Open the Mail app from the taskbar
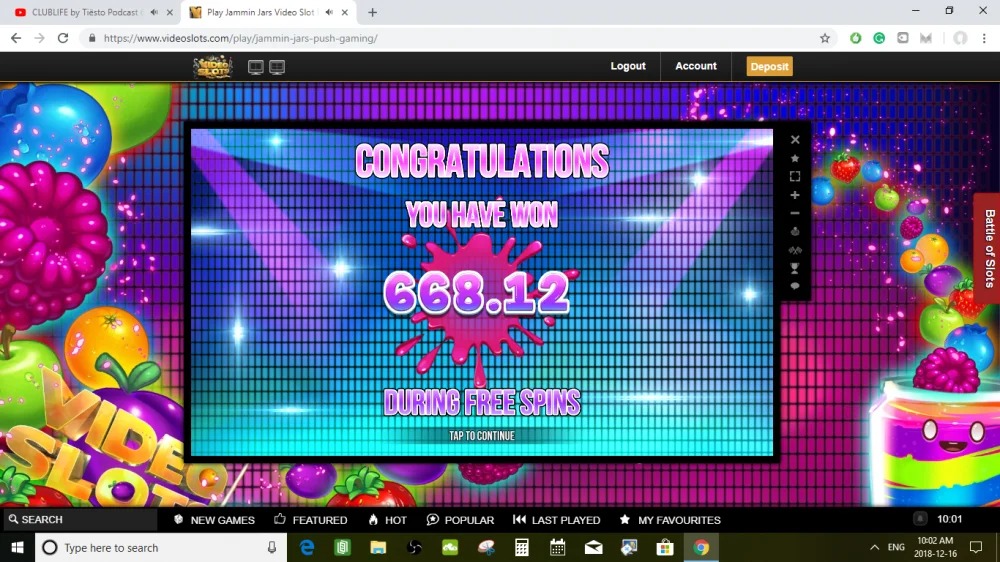The height and width of the screenshot is (562, 1000). coord(593,547)
